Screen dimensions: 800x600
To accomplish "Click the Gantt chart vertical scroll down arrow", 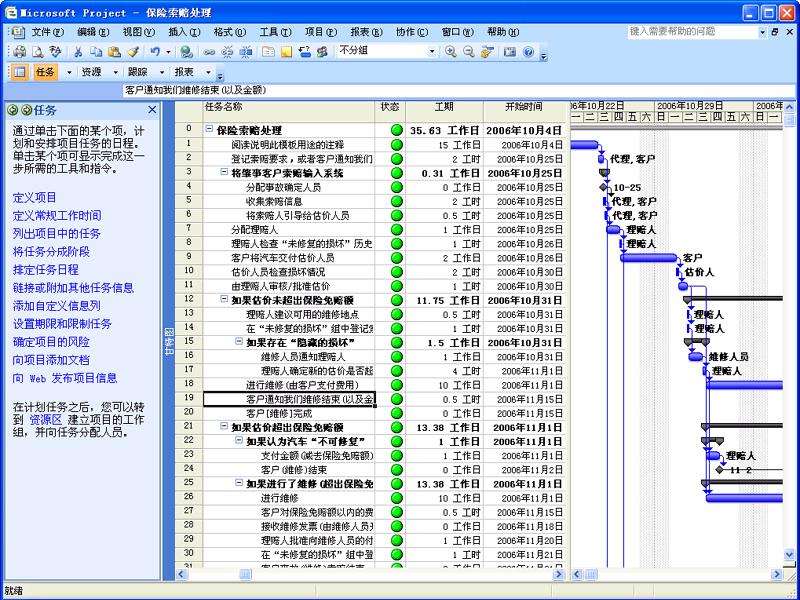I will [x=789, y=555].
